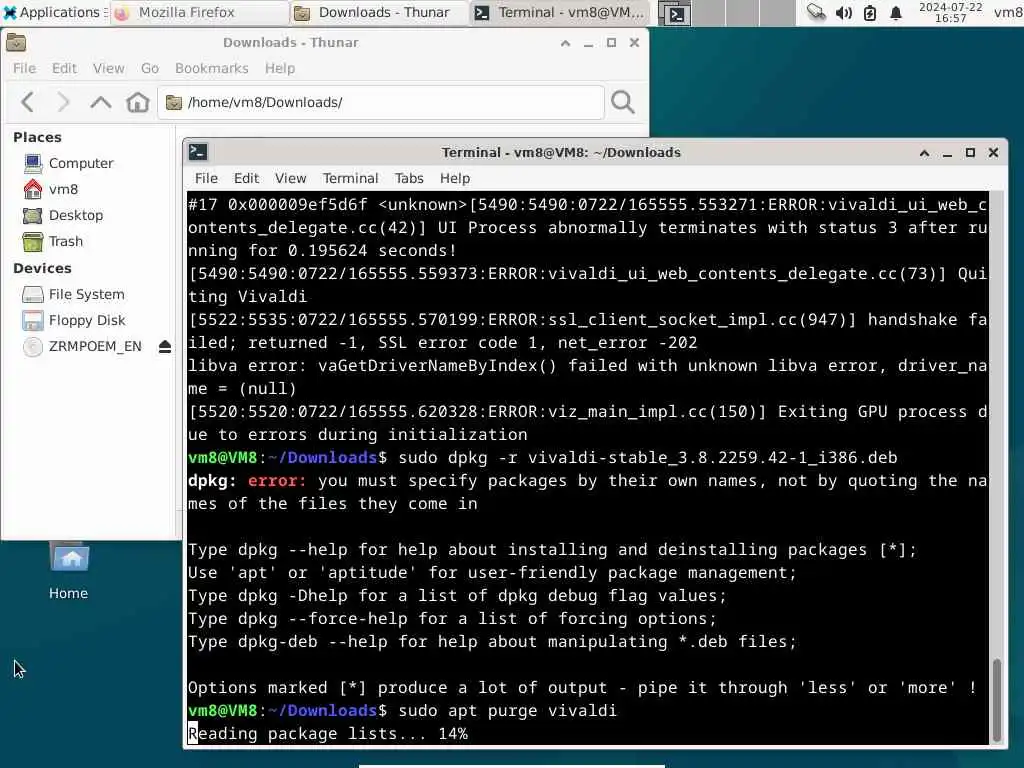Click the Places header in sidebar

click(37, 137)
